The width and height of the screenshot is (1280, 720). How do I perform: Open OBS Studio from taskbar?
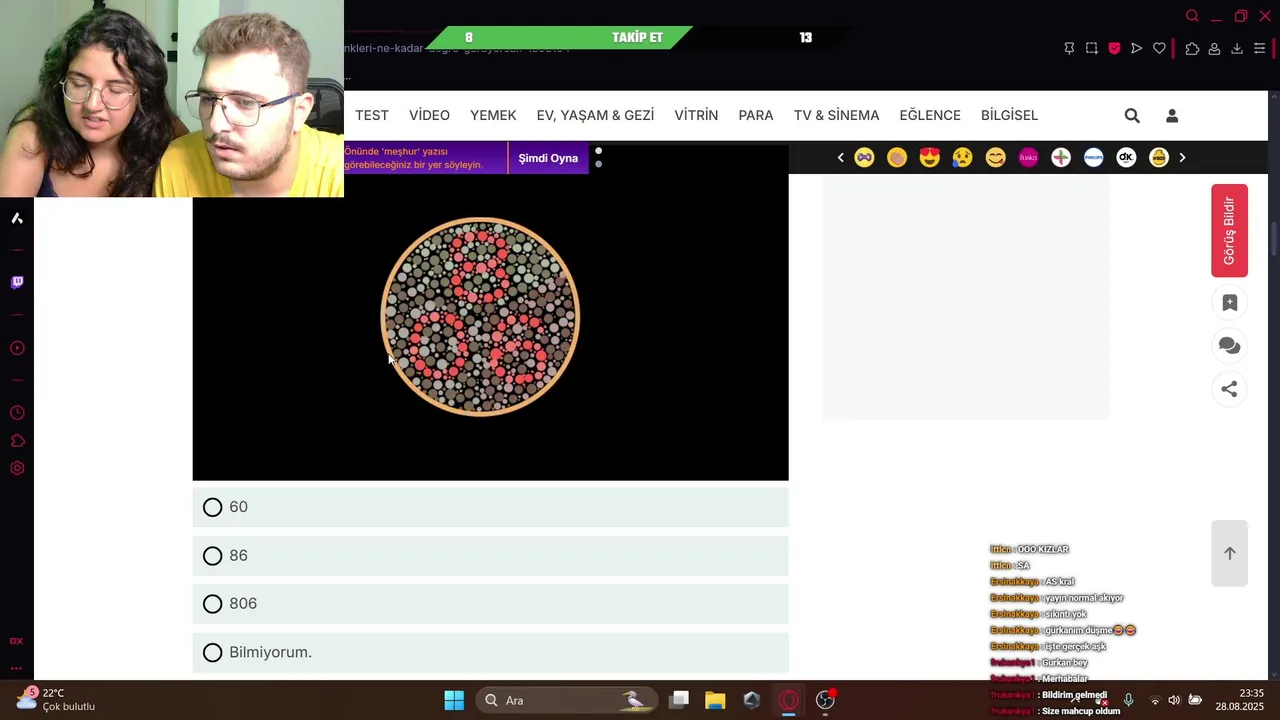[x=826, y=700]
